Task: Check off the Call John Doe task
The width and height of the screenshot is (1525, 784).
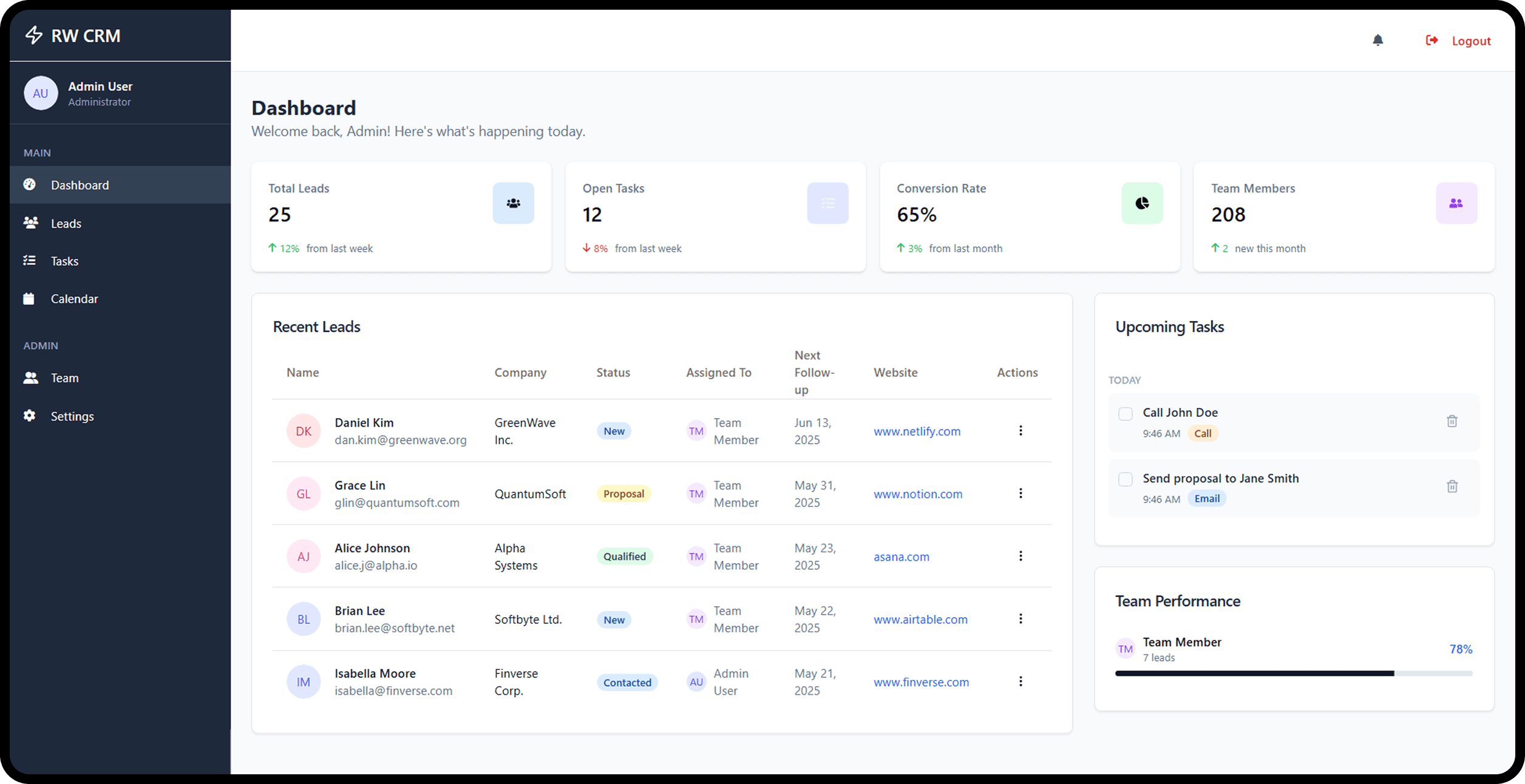Action: [1126, 414]
